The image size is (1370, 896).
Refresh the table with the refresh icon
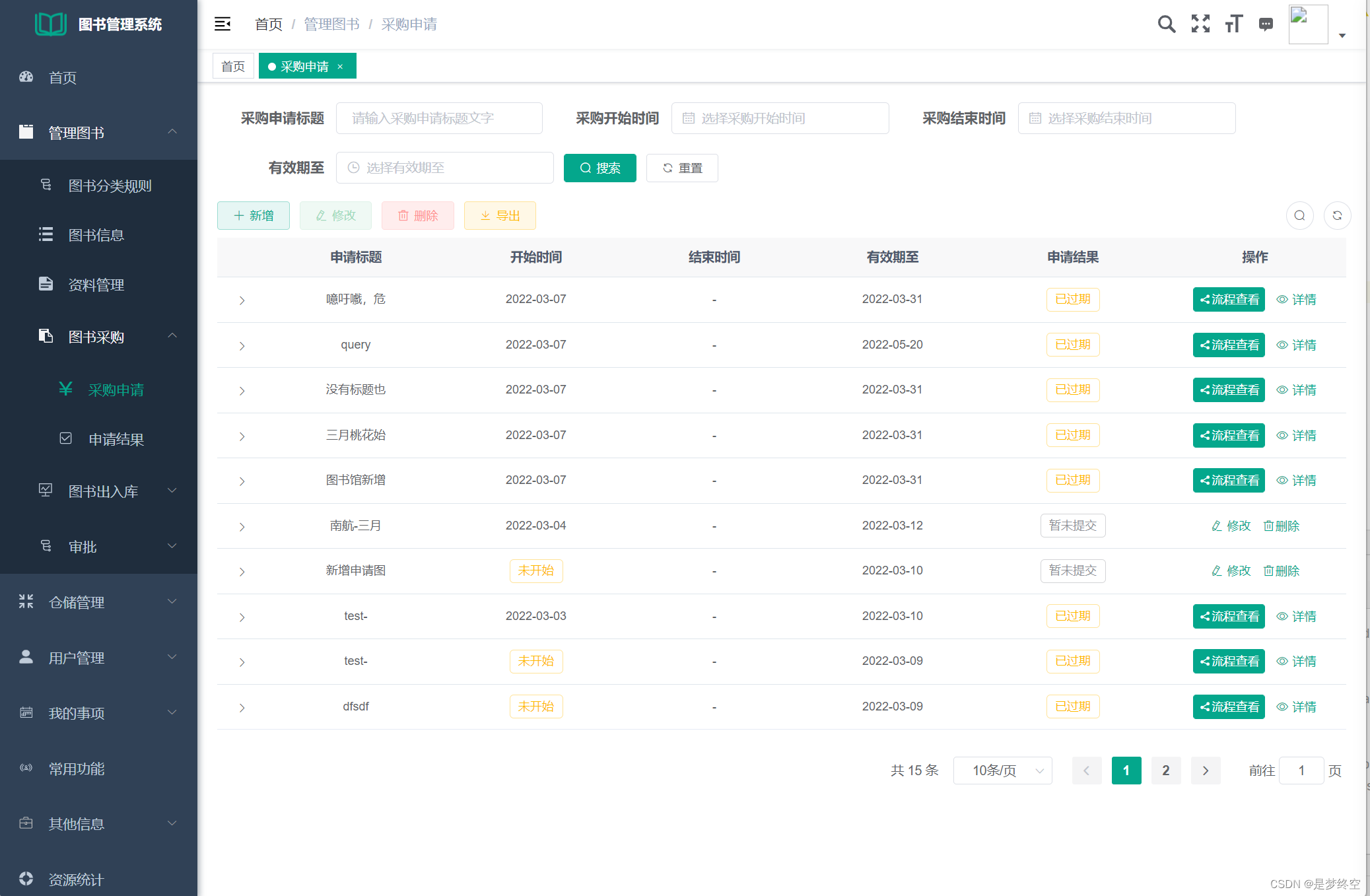(1338, 215)
